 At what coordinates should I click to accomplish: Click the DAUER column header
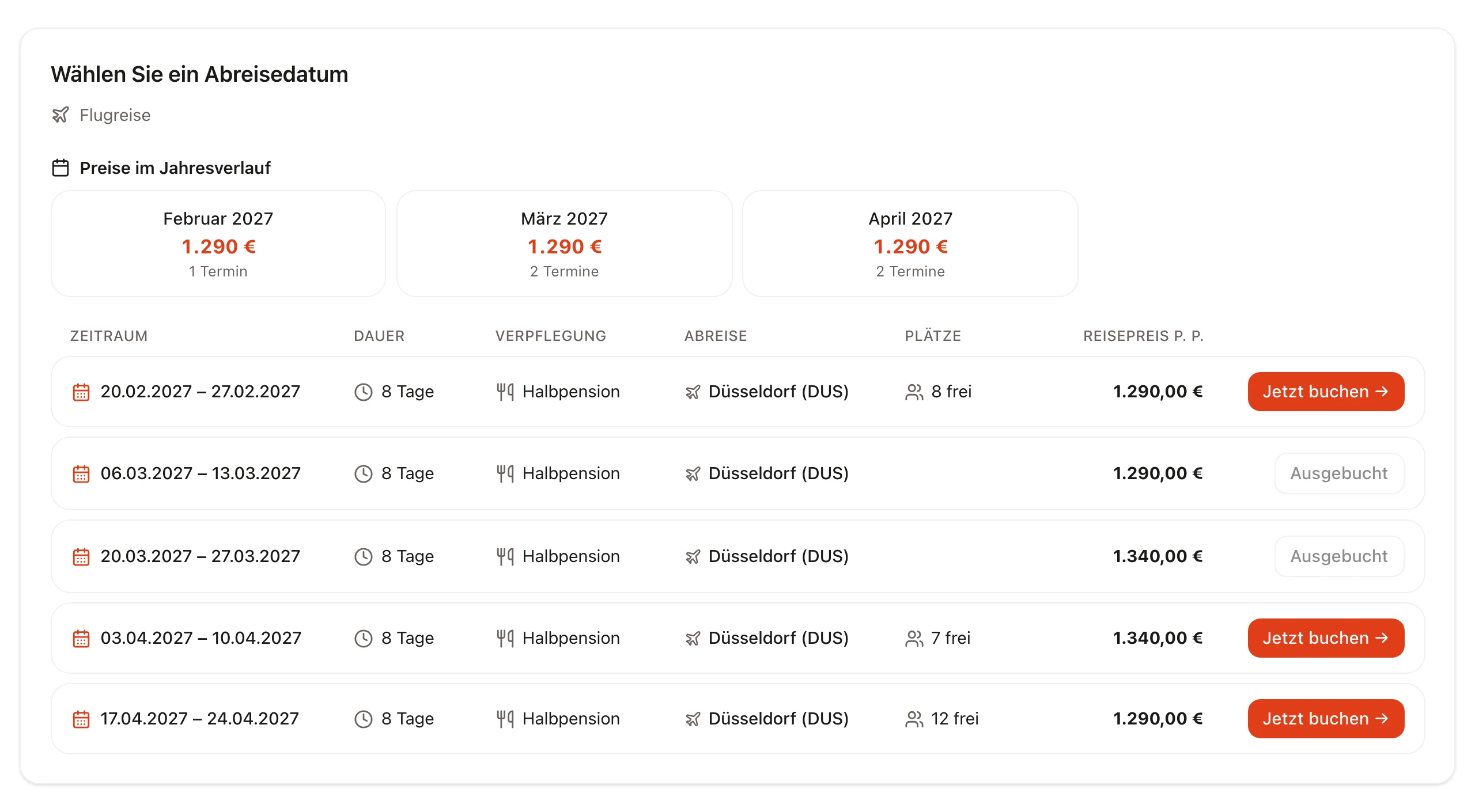click(x=379, y=336)
